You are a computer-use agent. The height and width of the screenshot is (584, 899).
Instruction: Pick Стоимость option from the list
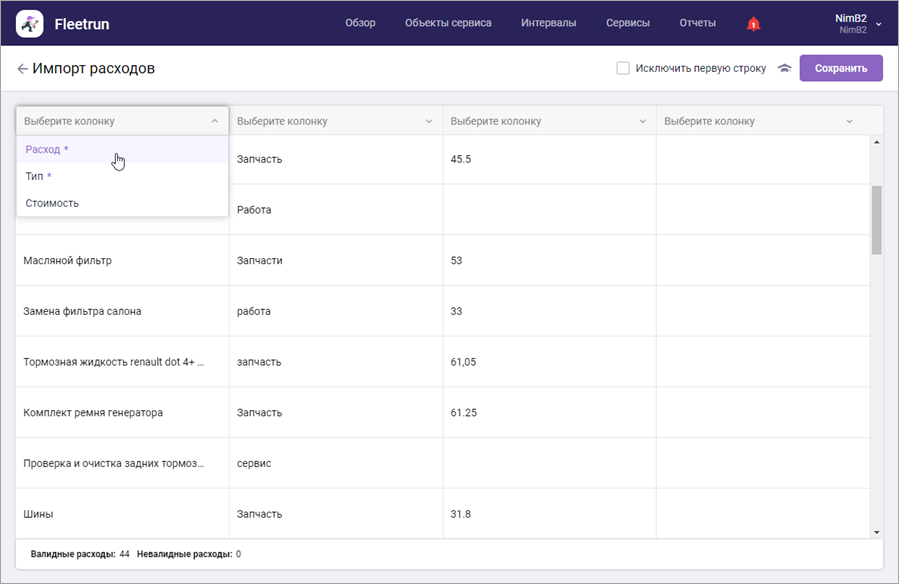click(52, 203)
